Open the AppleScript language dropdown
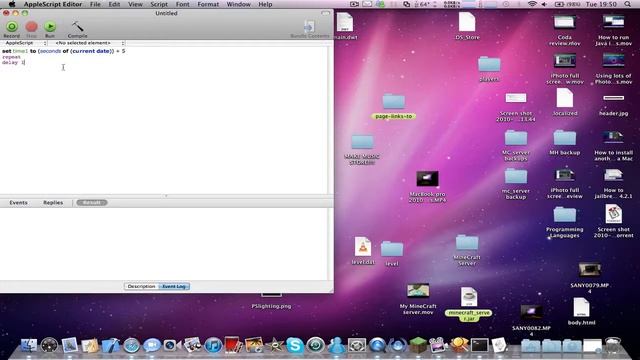 (x=24, y=43)
